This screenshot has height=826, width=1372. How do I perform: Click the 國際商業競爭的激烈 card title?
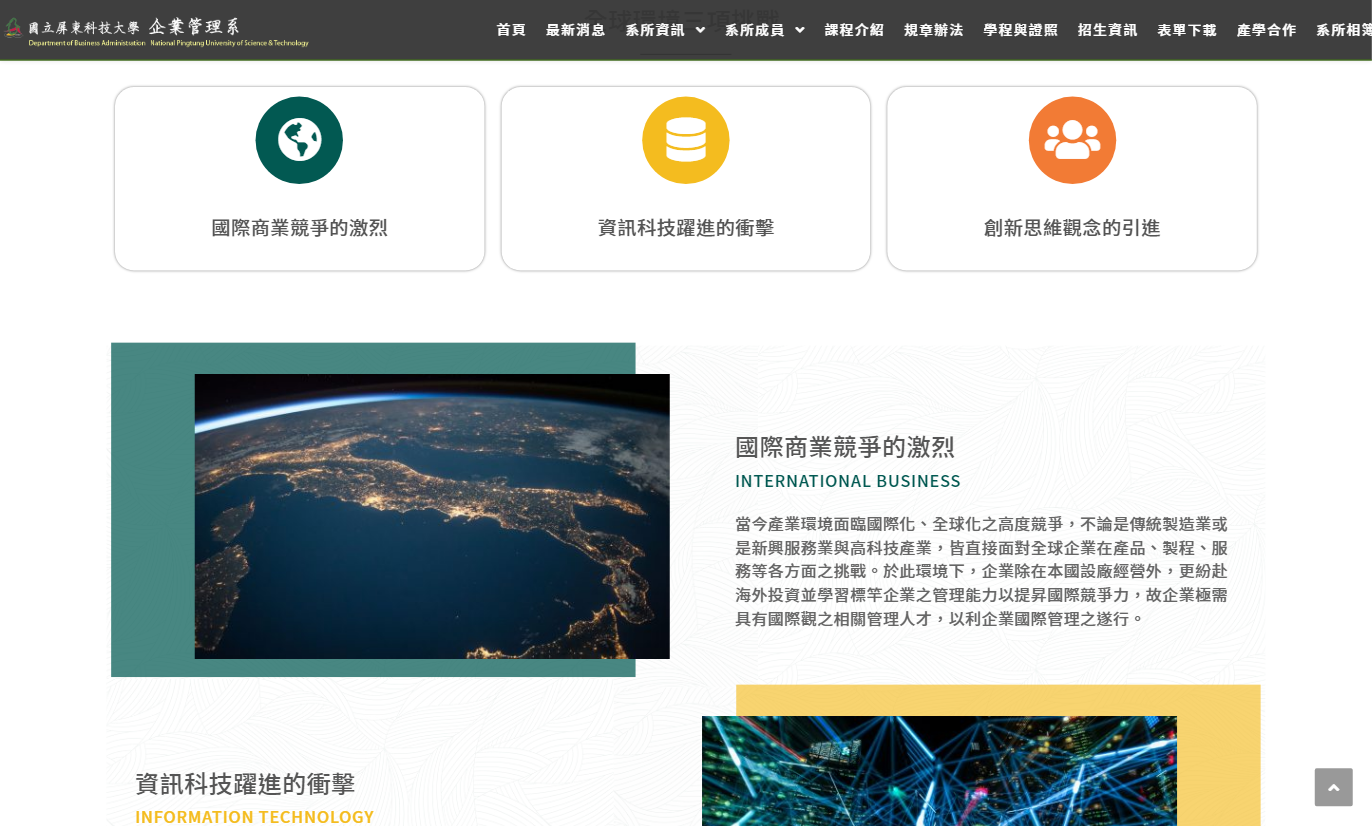click(x=299, y=228)
